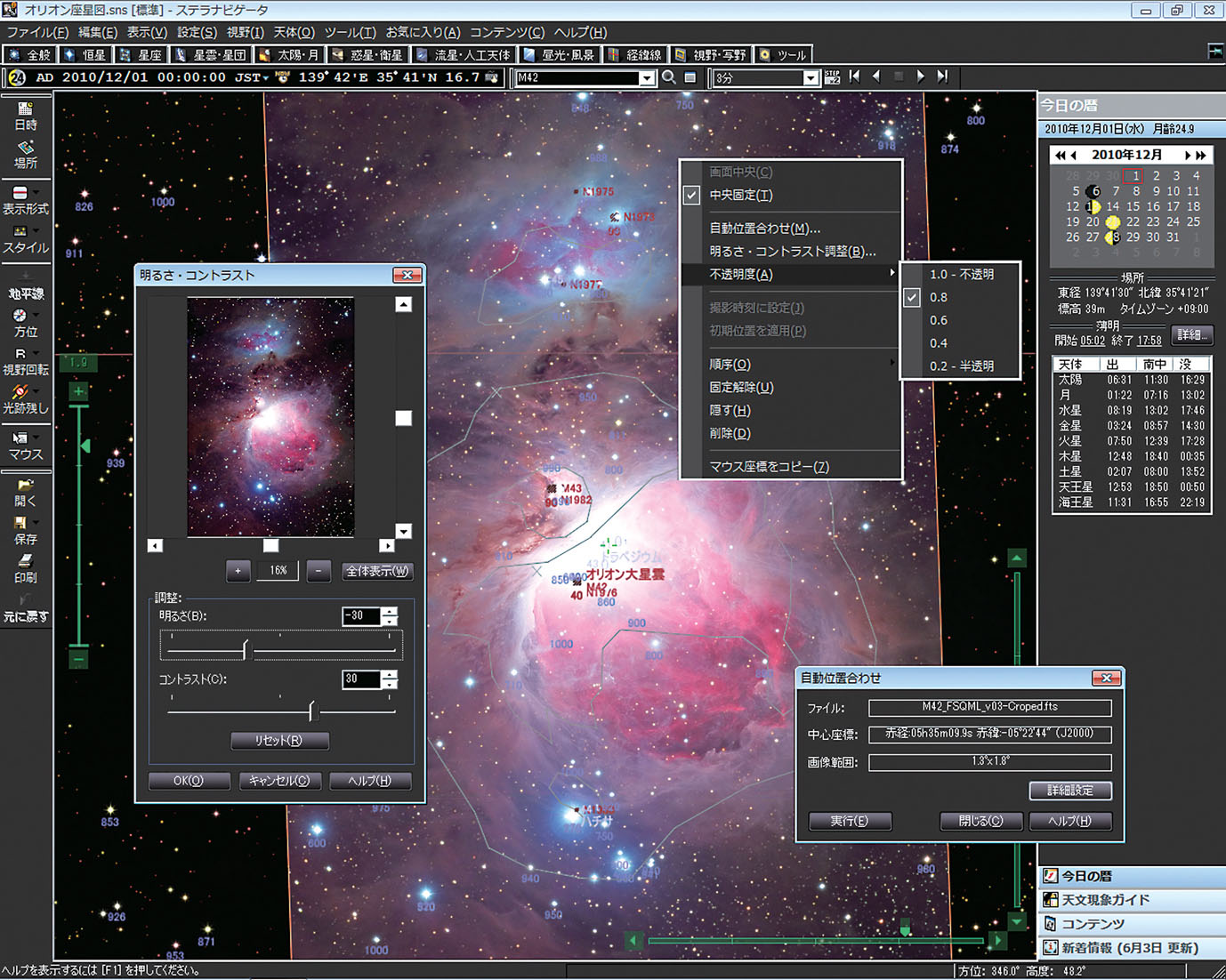Open the ファイル(F) menu
The image size is (1226, 980).
coord(37,32)
